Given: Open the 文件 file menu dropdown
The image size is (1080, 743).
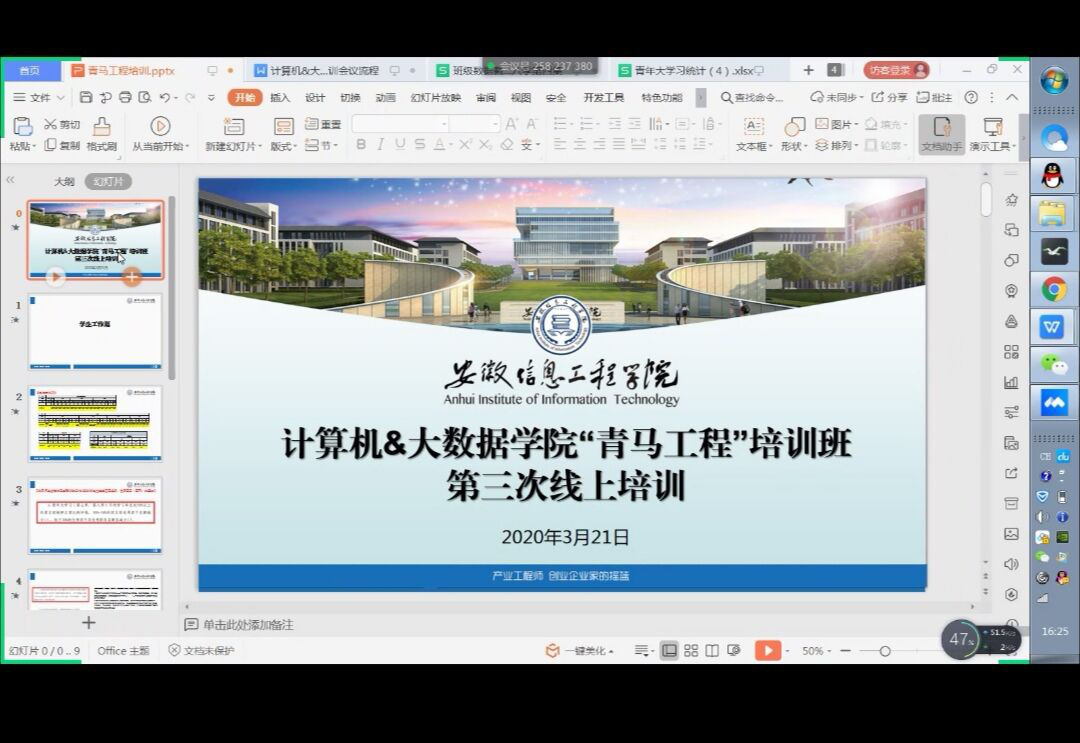Looking at the screenshot, I should (x=40, y=97).
